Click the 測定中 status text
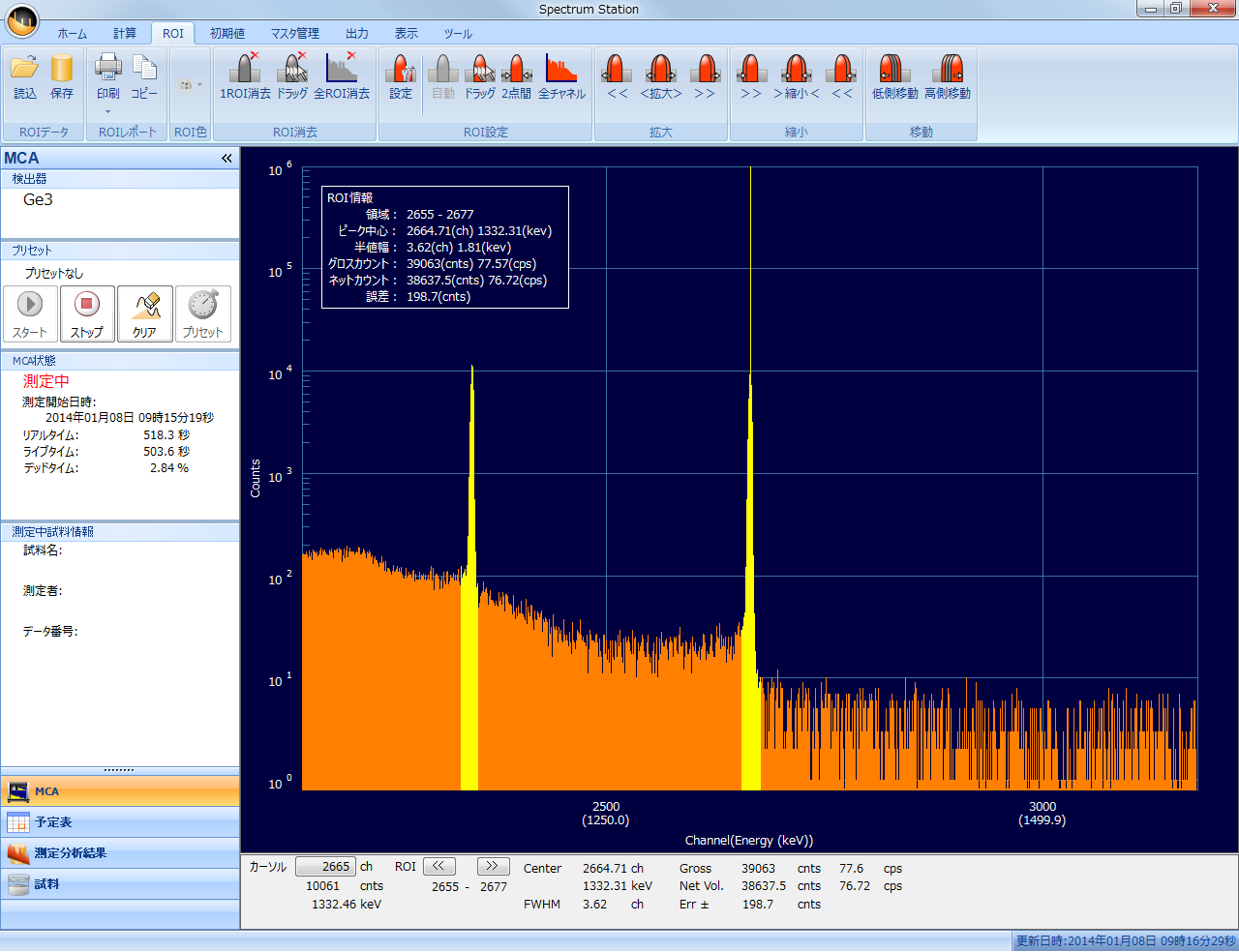Viewport: 1239px width, 952px height. coord(46,381)
